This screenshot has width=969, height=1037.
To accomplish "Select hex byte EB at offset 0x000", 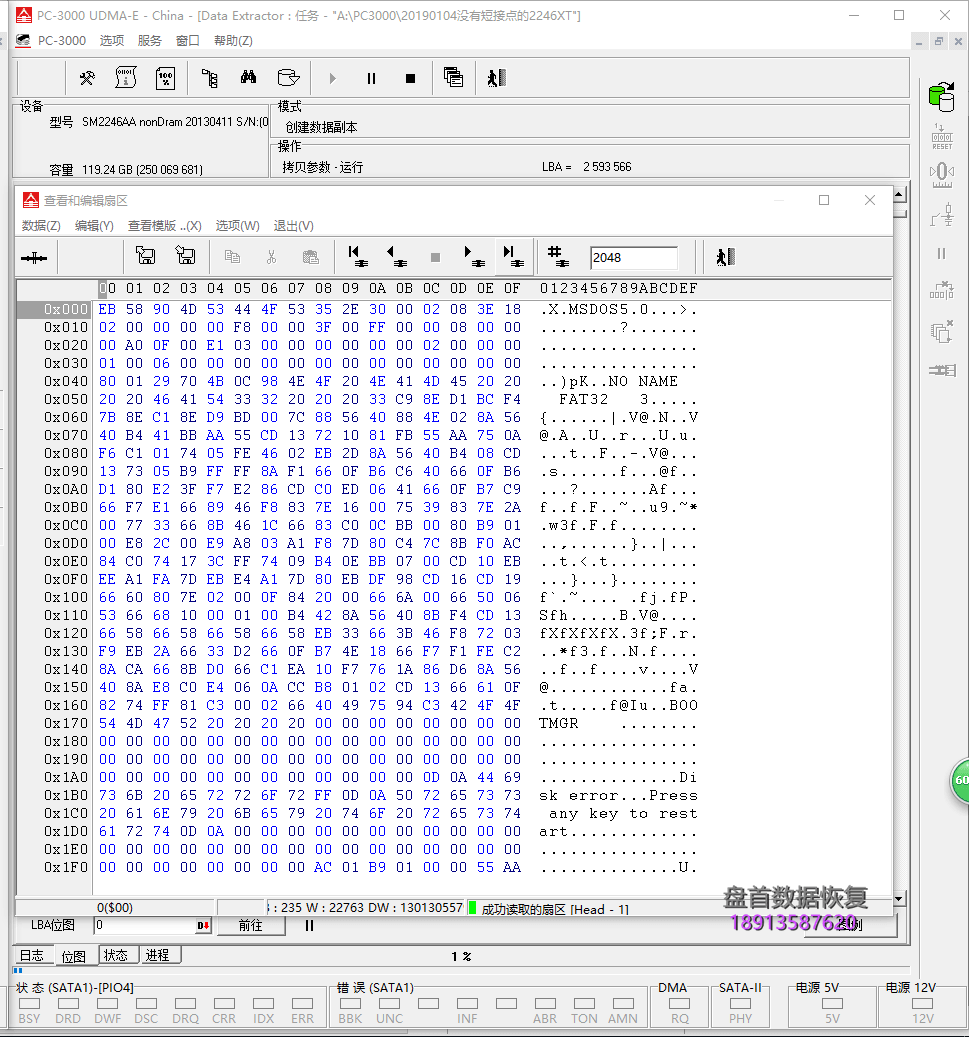I will click(107, 310).
